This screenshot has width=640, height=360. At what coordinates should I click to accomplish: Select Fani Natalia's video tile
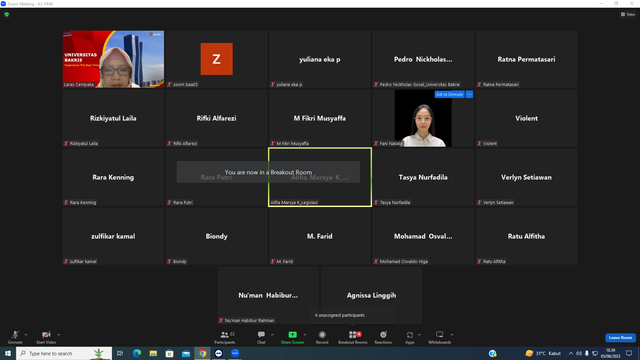pyautogui.click(x=423, y=118)
